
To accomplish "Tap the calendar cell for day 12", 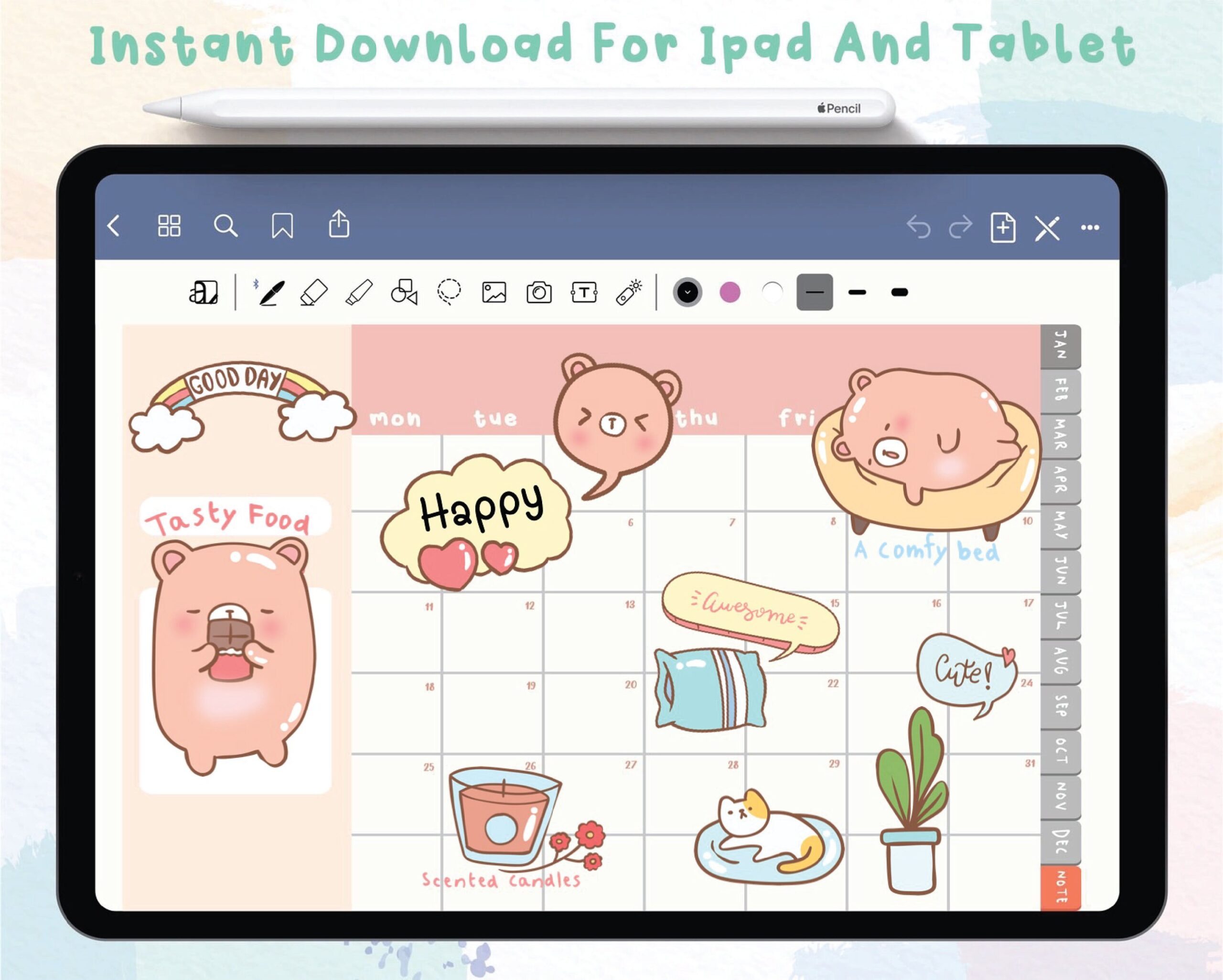I will coord(493,632).
